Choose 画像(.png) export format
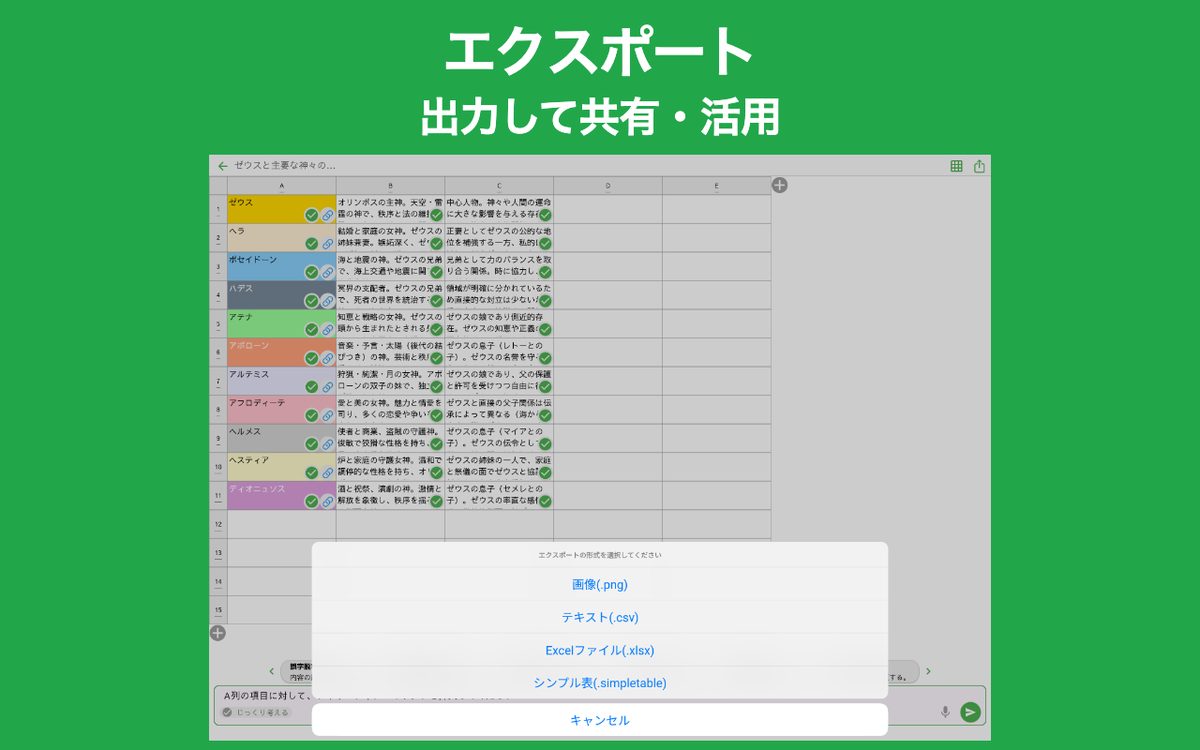The width and height of the screenshot is (1200, 750). (600, 584)
